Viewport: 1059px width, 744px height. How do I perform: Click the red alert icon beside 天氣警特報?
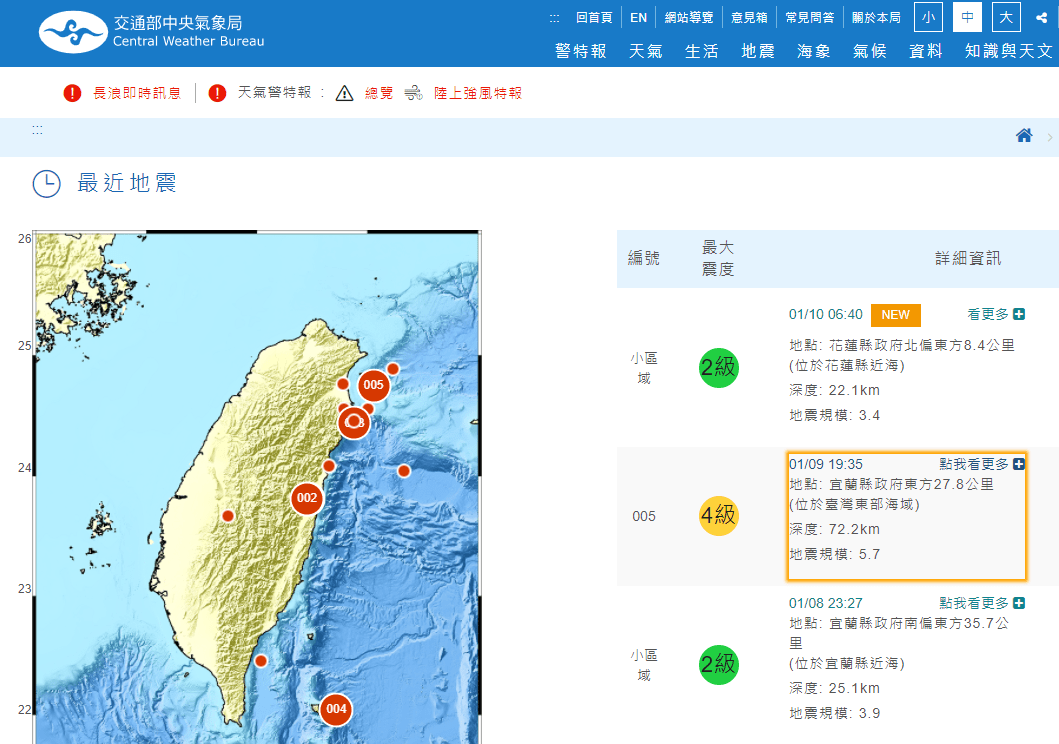point(217,93)
